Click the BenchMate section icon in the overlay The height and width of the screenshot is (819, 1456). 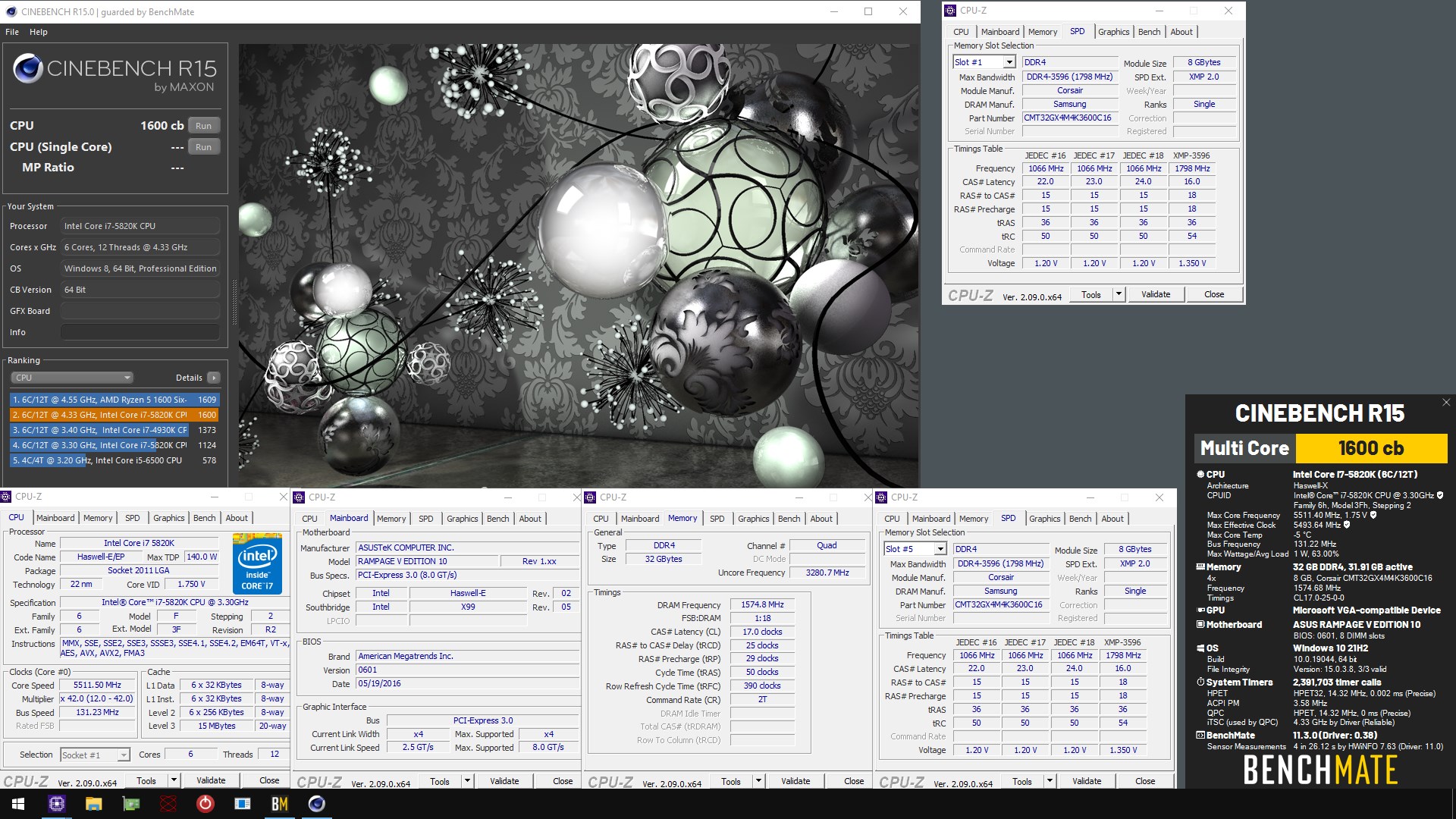(1200, 735)
